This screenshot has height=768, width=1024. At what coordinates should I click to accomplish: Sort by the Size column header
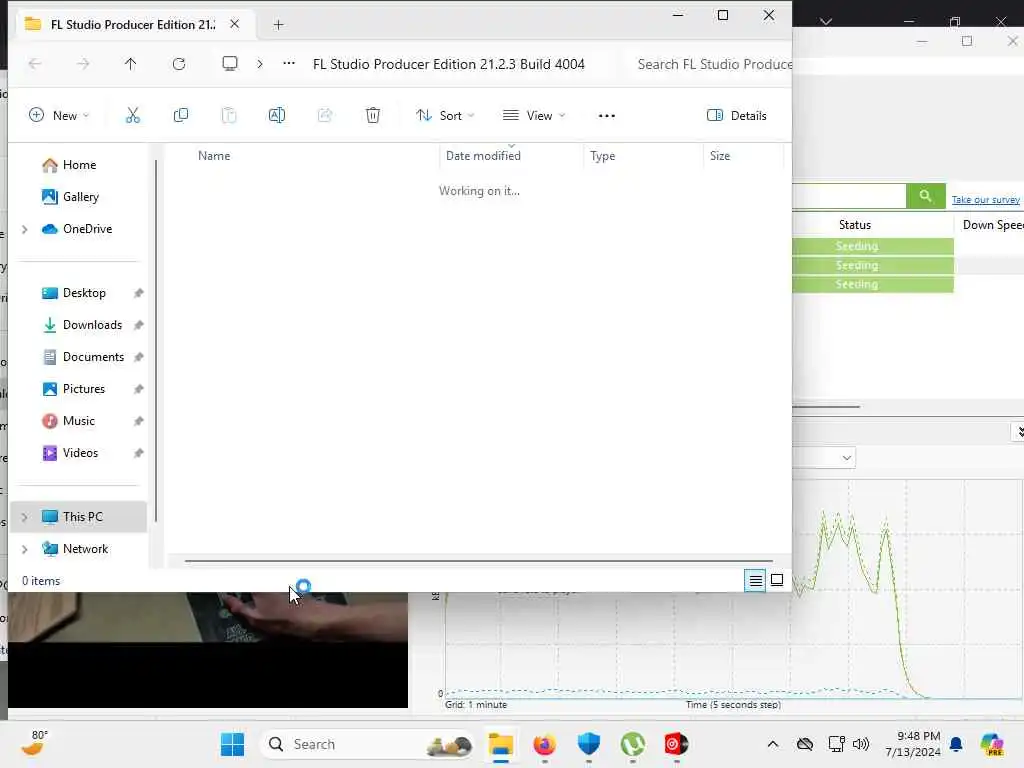pyautogui.click(x=720, y=156)
